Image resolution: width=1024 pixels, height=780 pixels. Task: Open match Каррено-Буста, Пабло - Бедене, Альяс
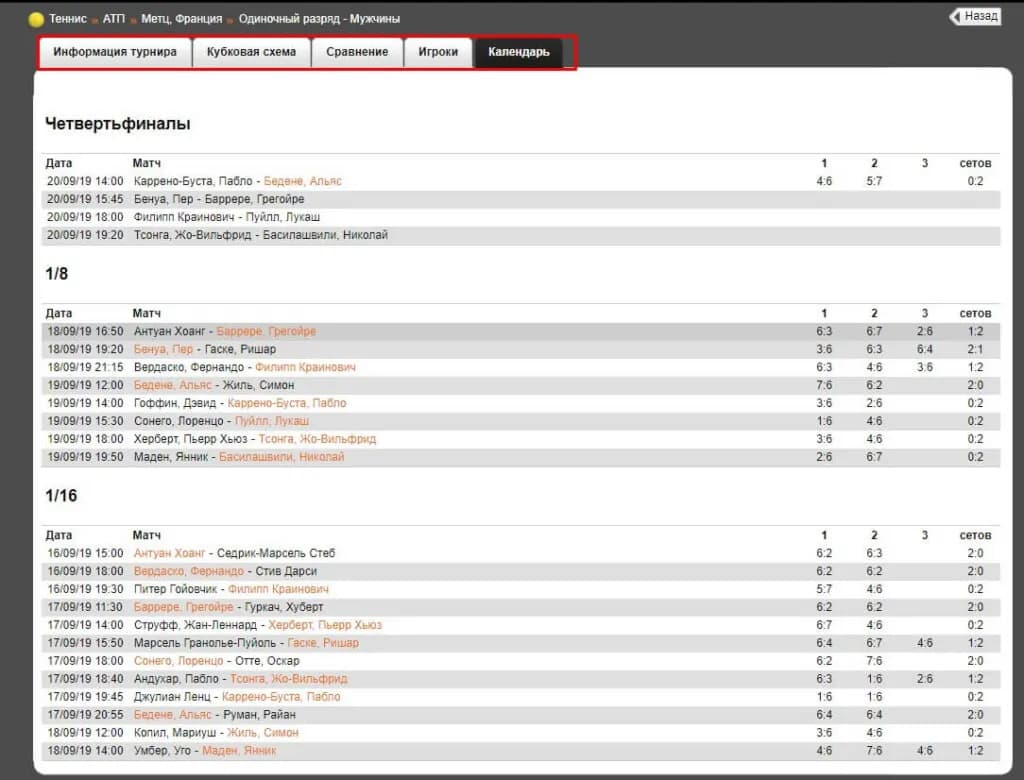238,181
